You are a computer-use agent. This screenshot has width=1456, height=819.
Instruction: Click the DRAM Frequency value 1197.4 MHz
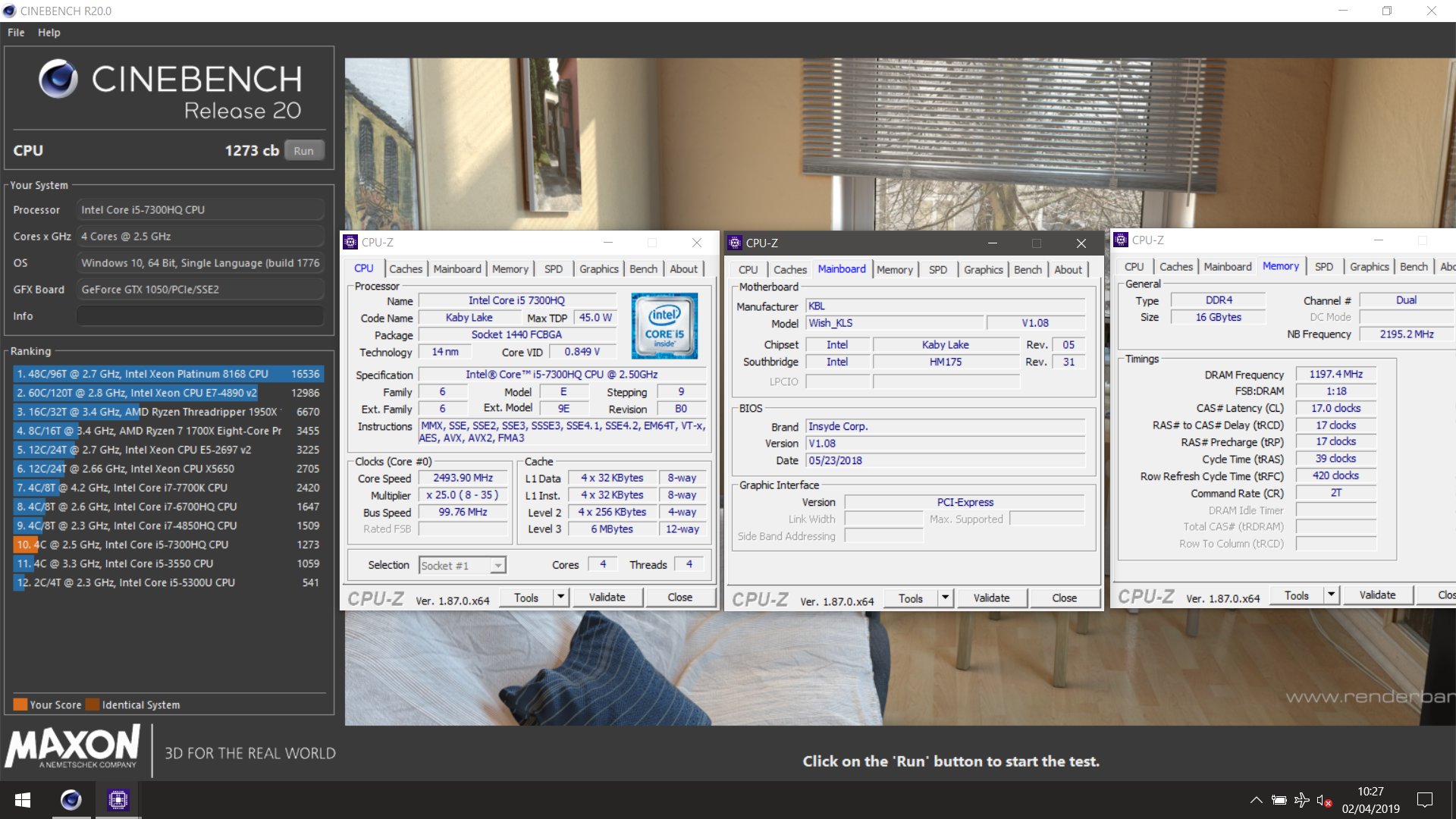point(1335,374)
